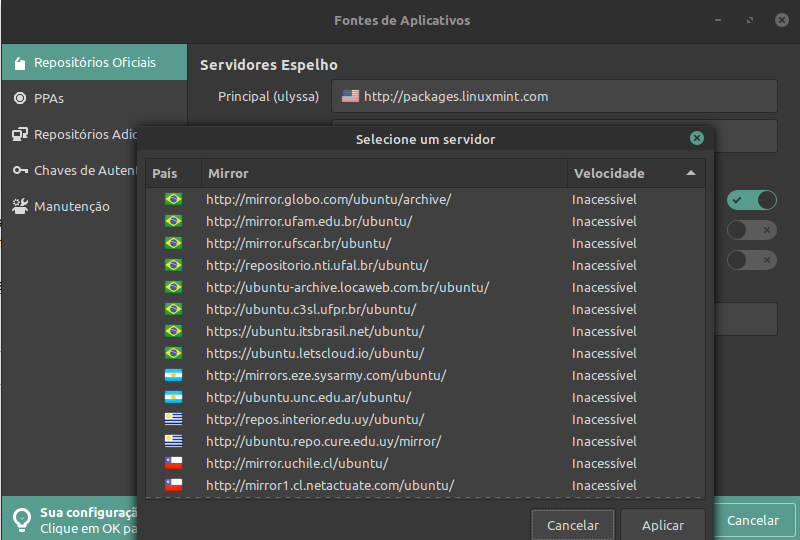
Task: Click Argentina flag for ubuntu.unc.edu.ar
Action: [x=173, y=397]
